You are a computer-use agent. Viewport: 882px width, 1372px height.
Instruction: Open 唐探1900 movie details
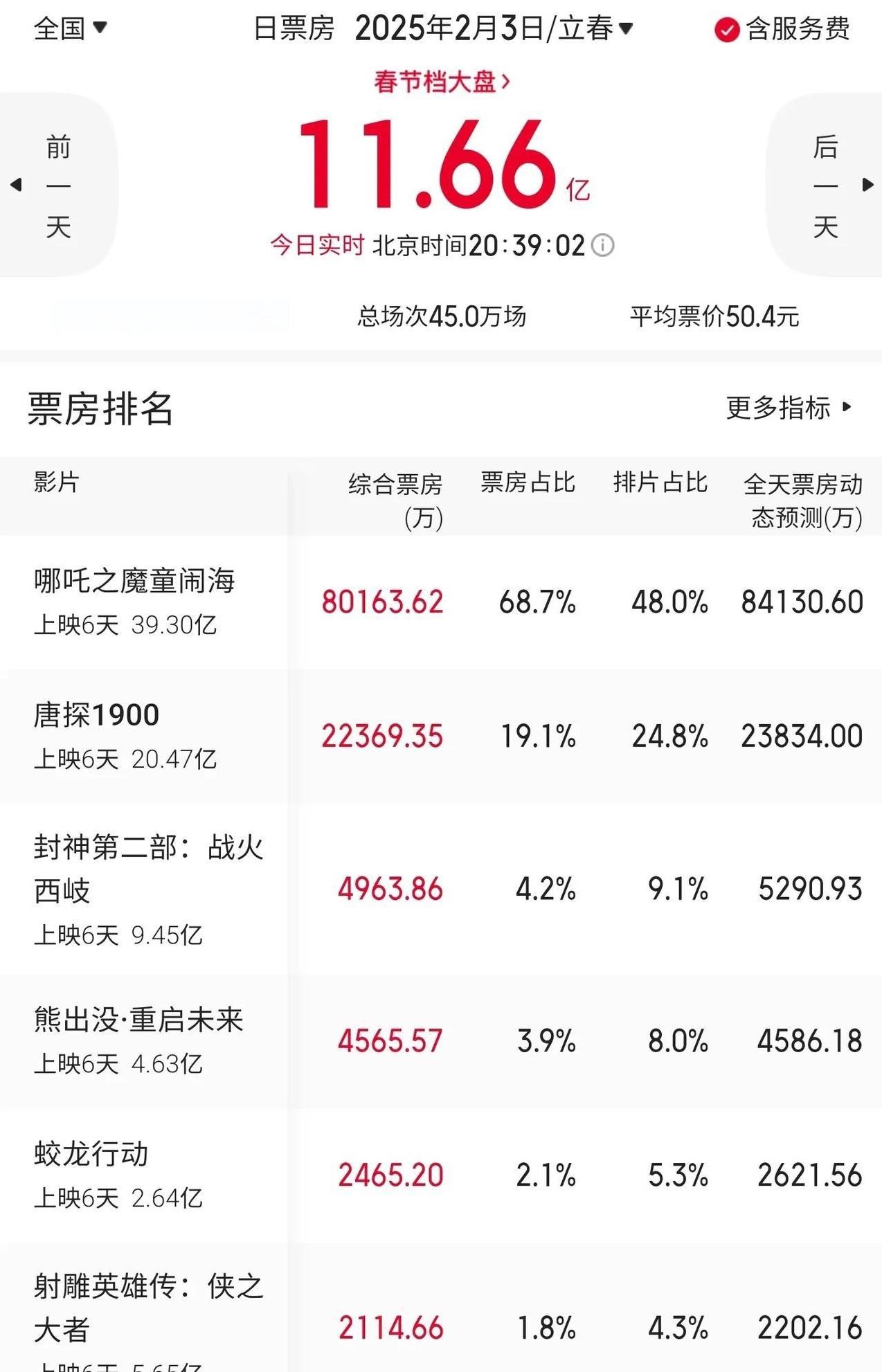441,737
